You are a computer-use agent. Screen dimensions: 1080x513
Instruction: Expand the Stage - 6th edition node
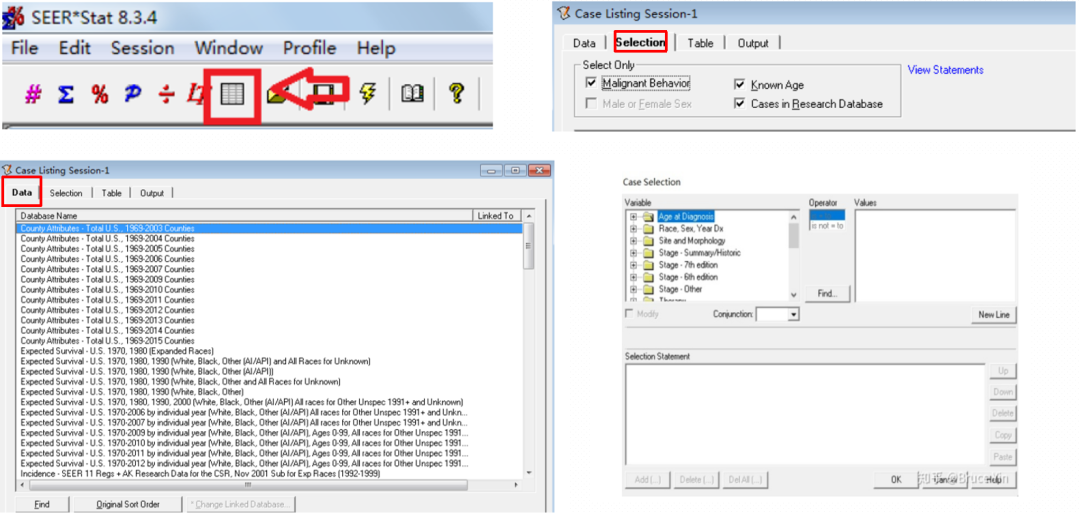(634, 277)
